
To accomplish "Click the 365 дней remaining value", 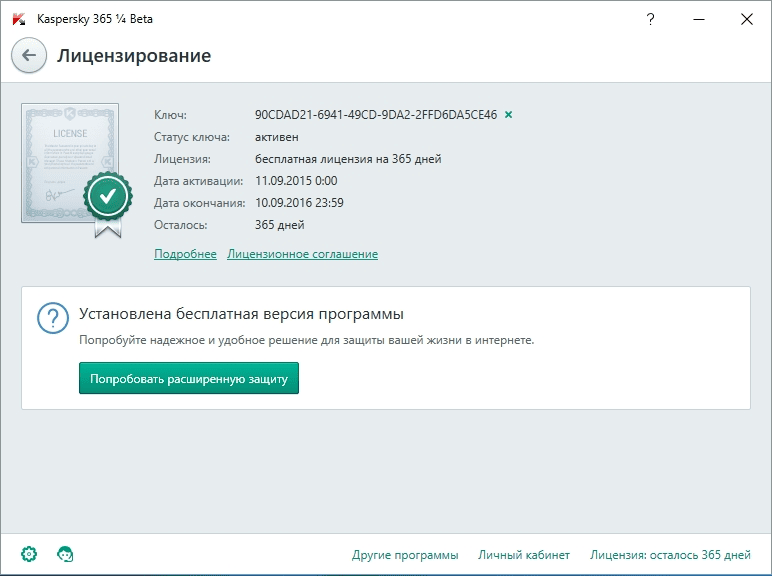I will point(280,225).
